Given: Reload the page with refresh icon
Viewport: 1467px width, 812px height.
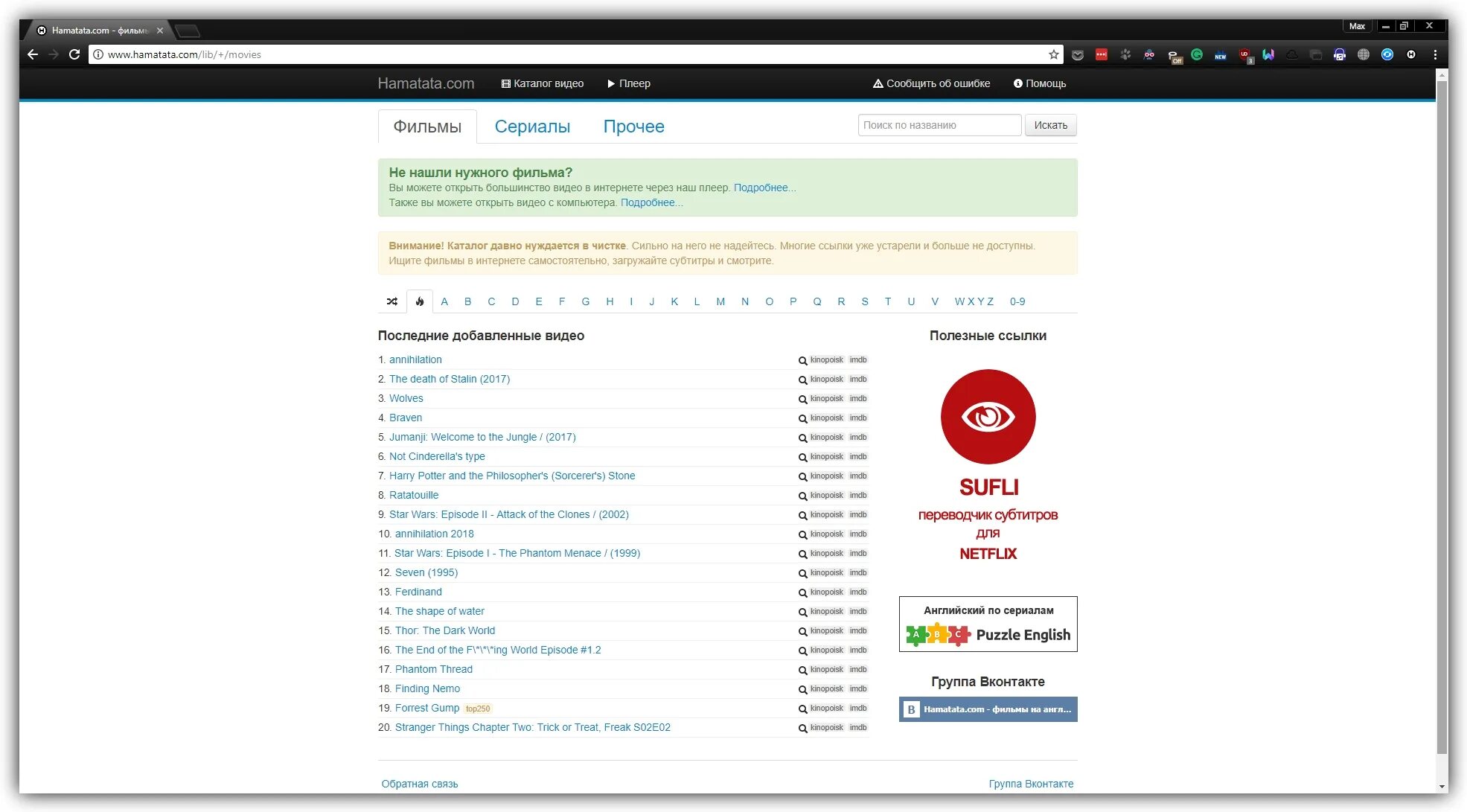Looking at the screenshot, I should [x=74, y=54].
